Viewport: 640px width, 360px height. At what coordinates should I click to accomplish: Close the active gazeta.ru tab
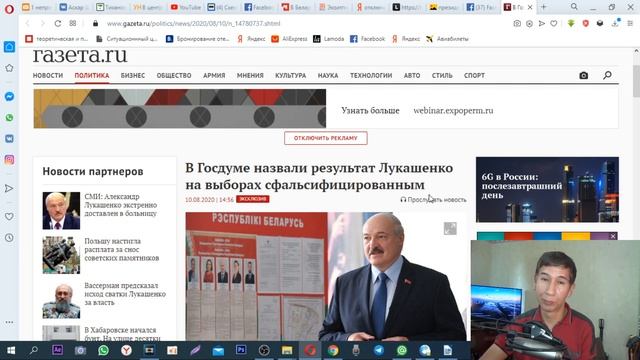[x=530, y=7]
